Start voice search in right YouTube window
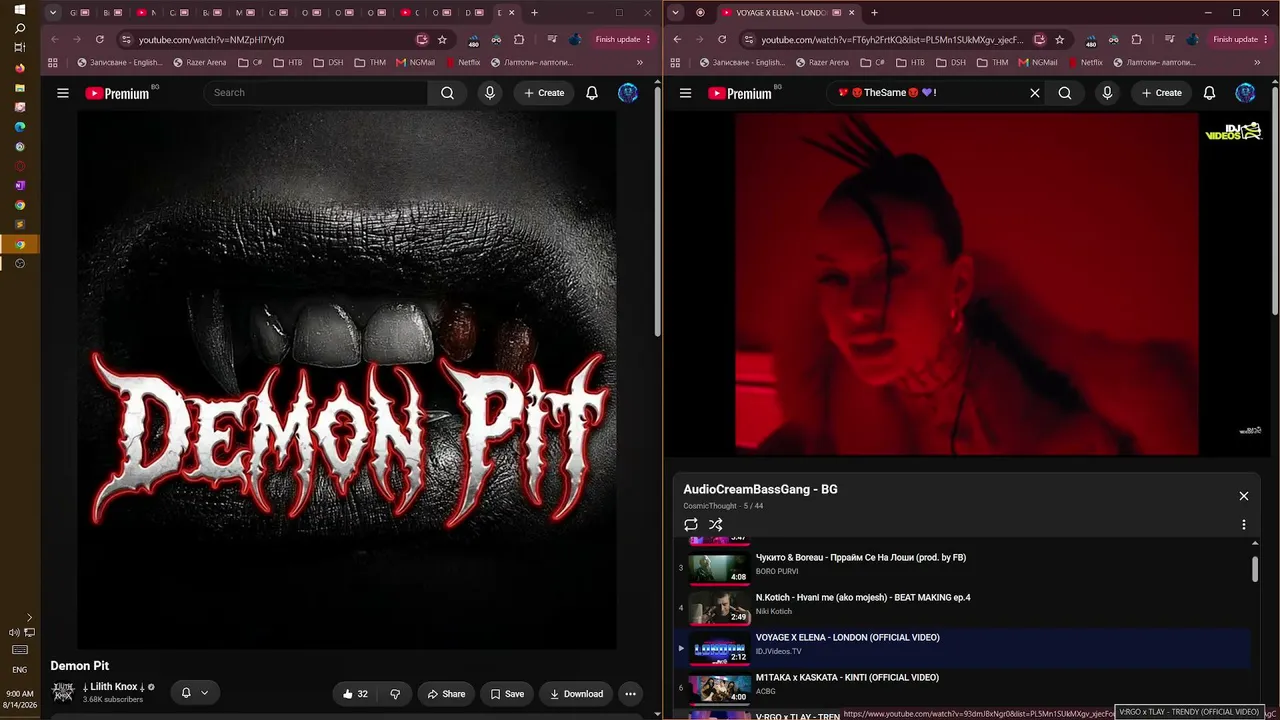Image resolution: width=1280 pixels, height=720 pixels. coord(1107,93)
